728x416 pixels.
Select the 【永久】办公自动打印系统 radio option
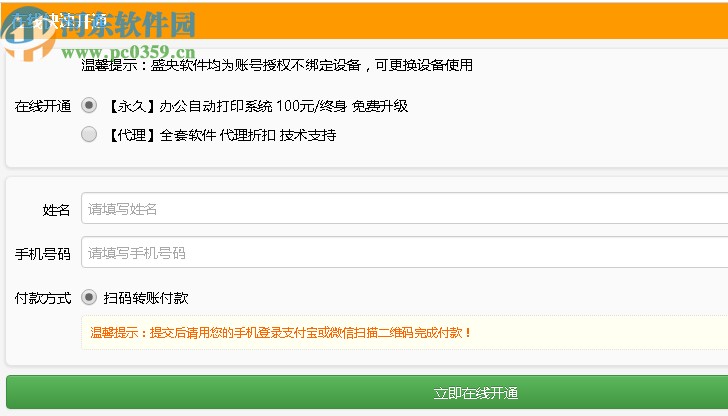point(89,105)
